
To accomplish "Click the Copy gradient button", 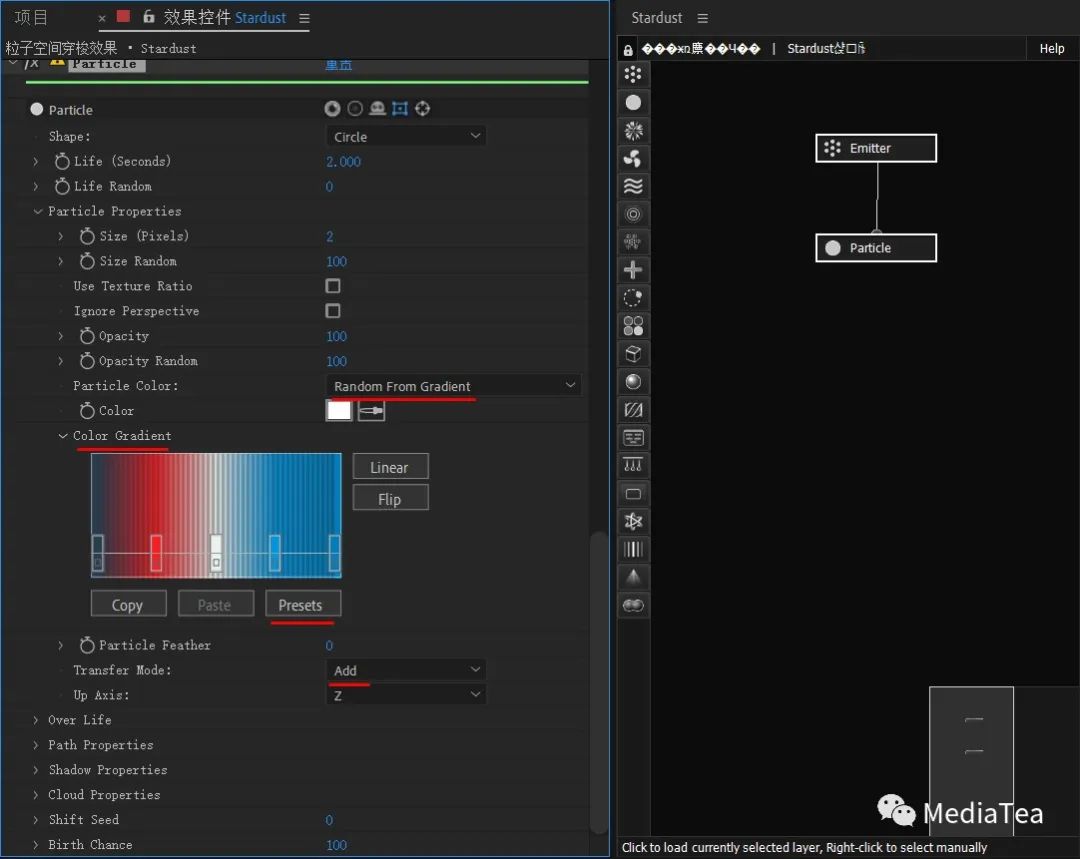I will point(128,604).
